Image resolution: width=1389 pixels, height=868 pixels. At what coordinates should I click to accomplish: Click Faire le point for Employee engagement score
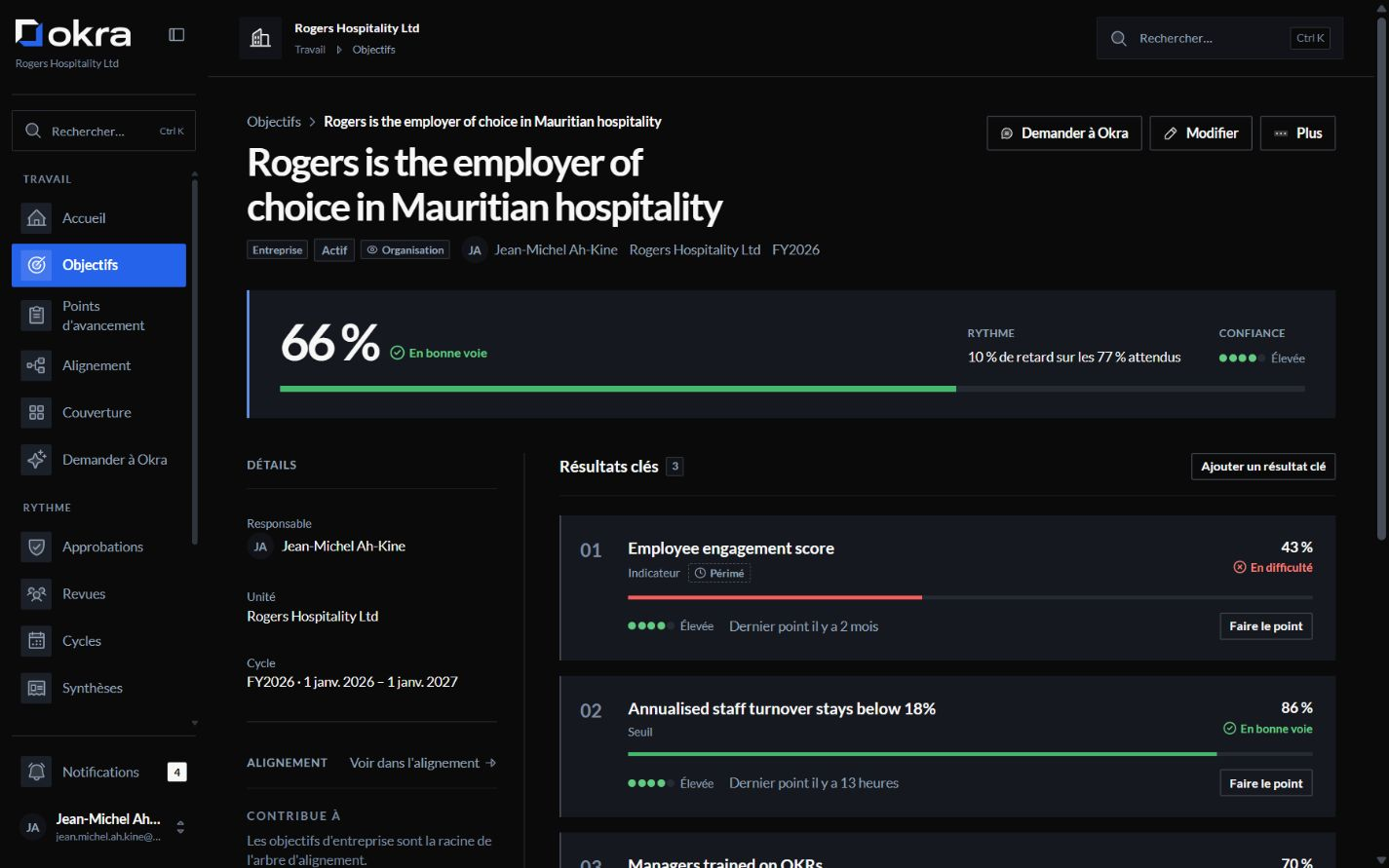pyautogui.click(x=1265, y=626)
